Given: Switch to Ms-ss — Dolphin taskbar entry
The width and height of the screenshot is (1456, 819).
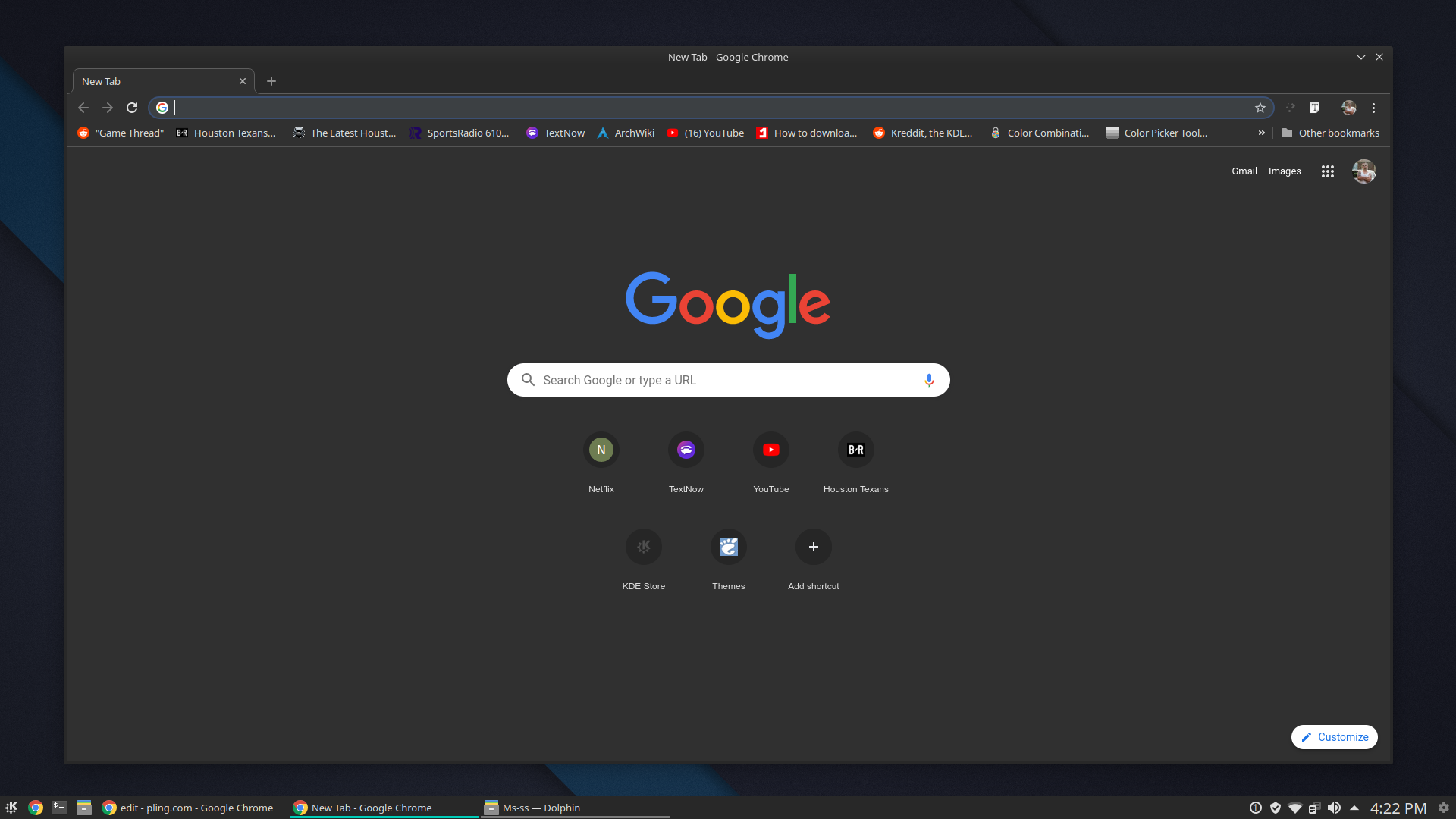Looking at the screenshot, I should tap(575, 808).
